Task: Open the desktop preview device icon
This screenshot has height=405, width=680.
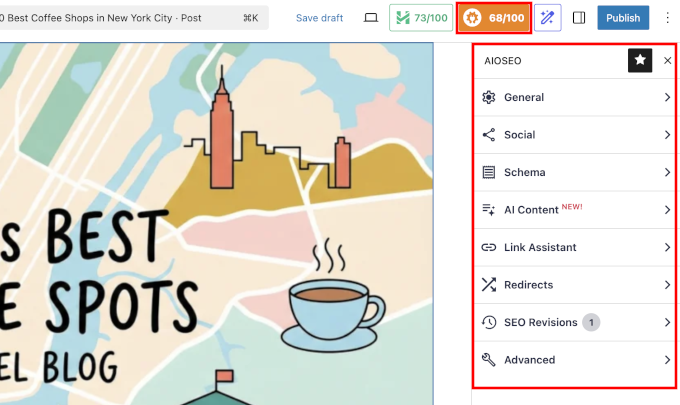Action: 370,18
